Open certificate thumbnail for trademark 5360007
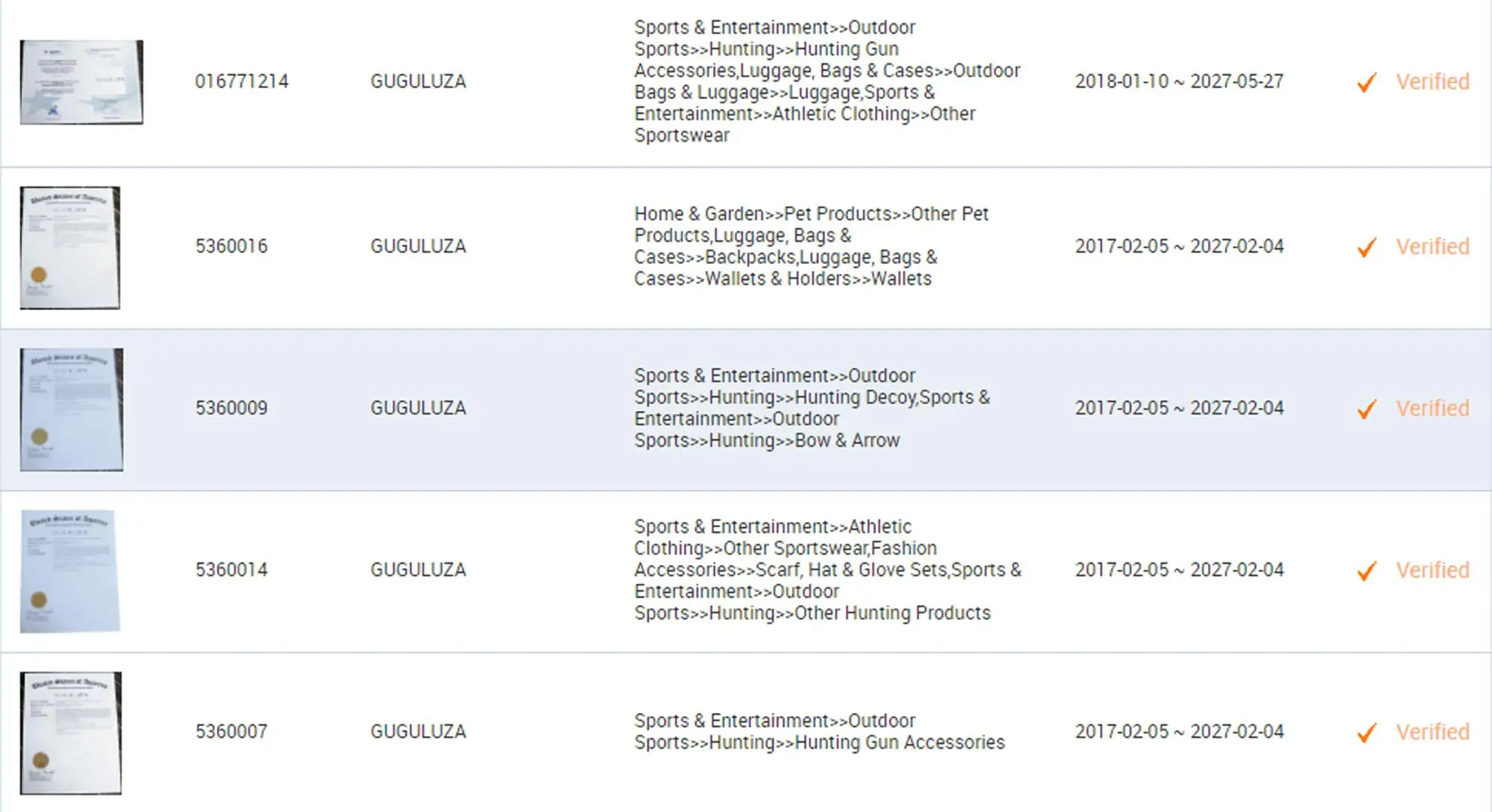The height and width of the screenshot is (812, 1492). (x=71, y=733)
